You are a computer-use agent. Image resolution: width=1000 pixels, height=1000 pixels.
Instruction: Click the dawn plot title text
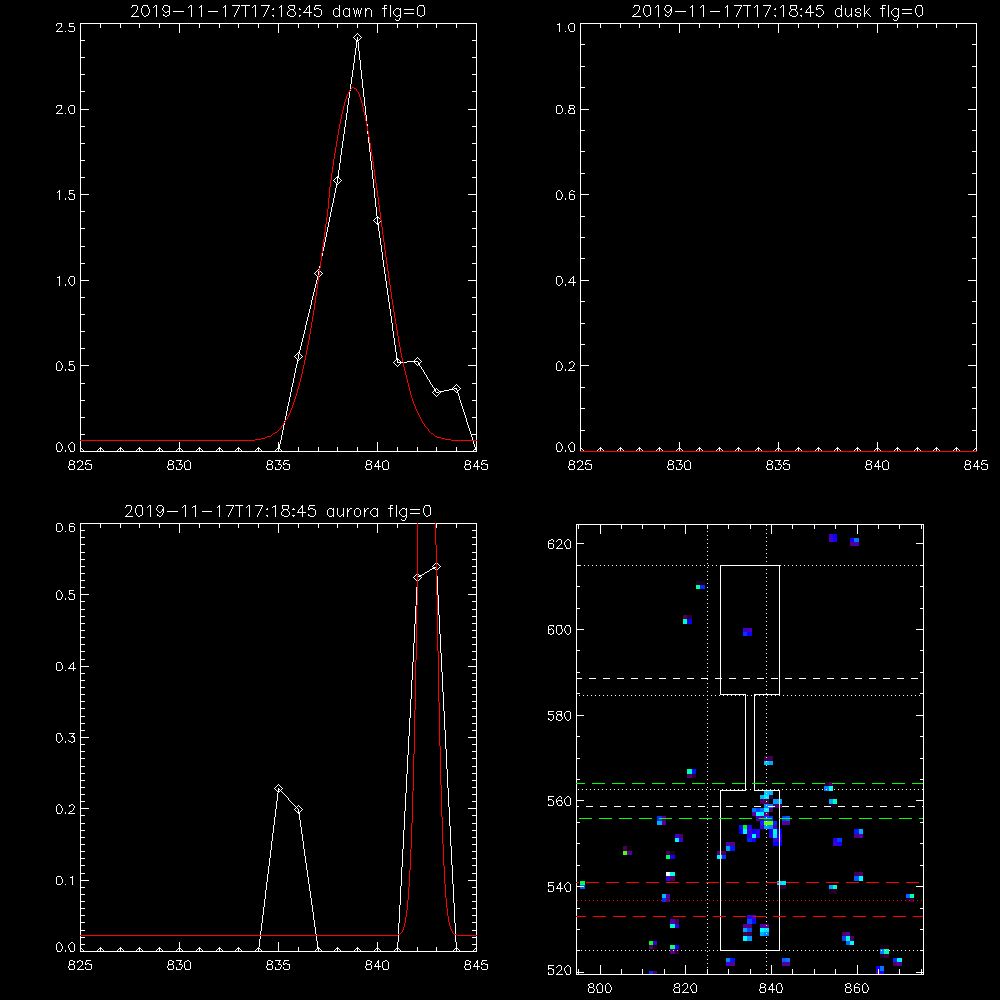(x=278, y=11)
